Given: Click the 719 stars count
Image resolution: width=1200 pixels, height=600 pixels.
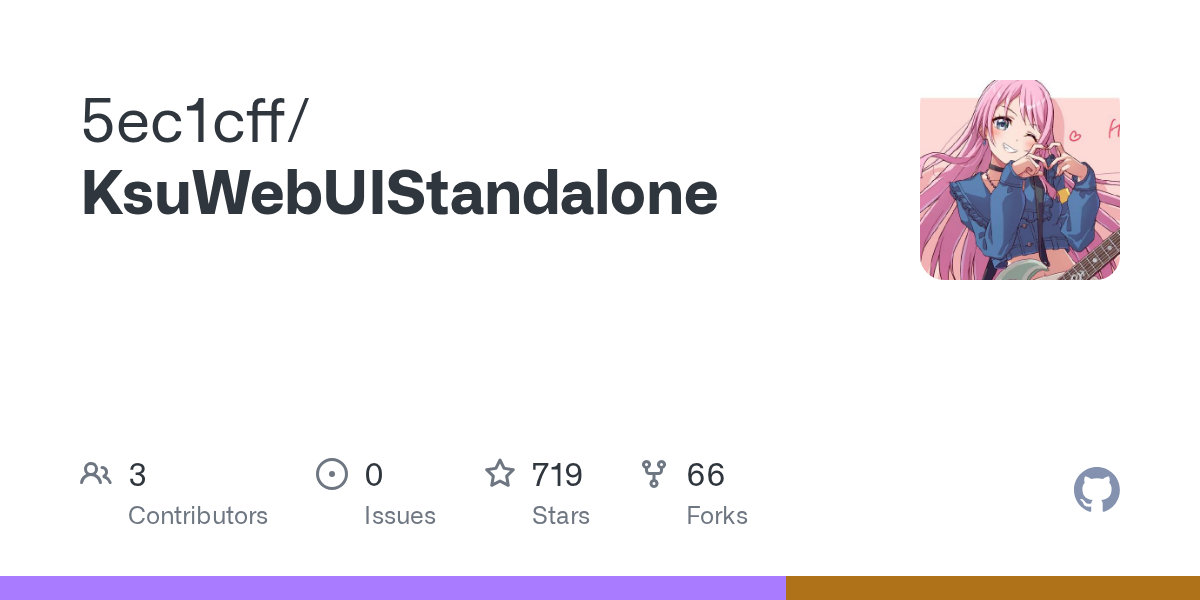Looking at the screenshot, I should (x=557, y=475).
